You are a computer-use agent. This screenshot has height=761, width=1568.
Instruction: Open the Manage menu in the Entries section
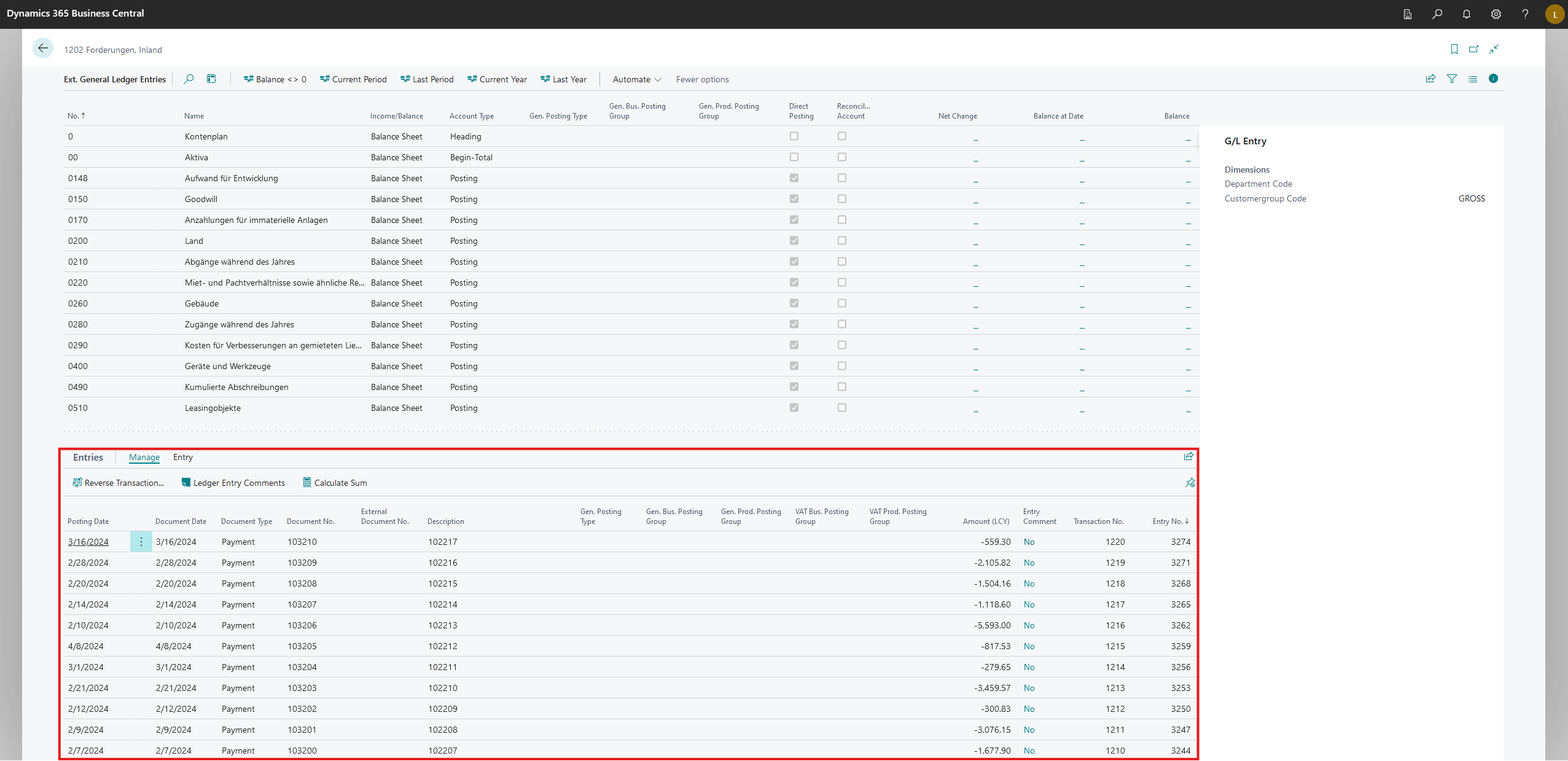point(144,457)
